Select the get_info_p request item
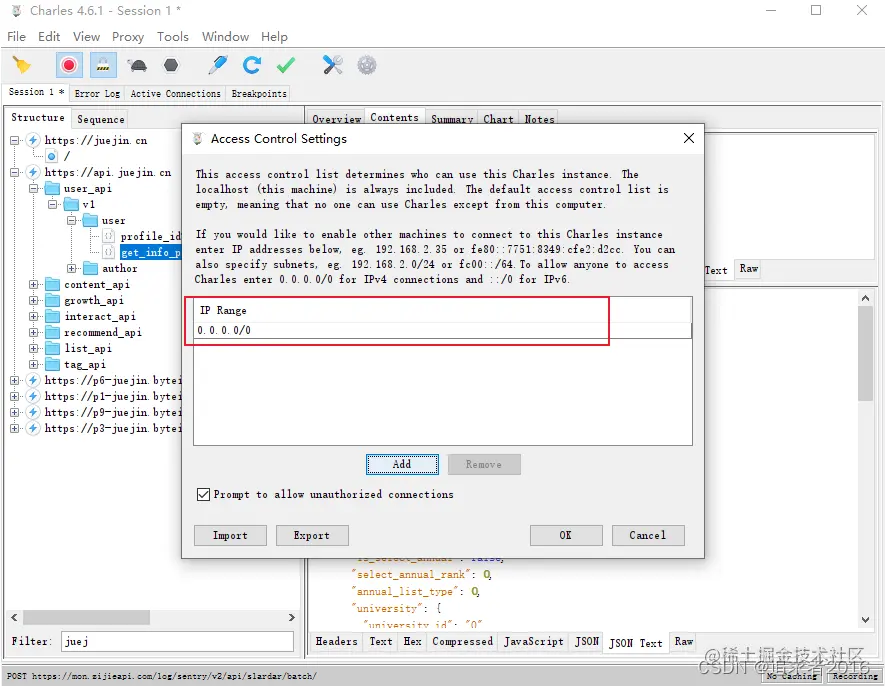Image resolution: width=885 pixels, height=686 pixels. (151, 252)
